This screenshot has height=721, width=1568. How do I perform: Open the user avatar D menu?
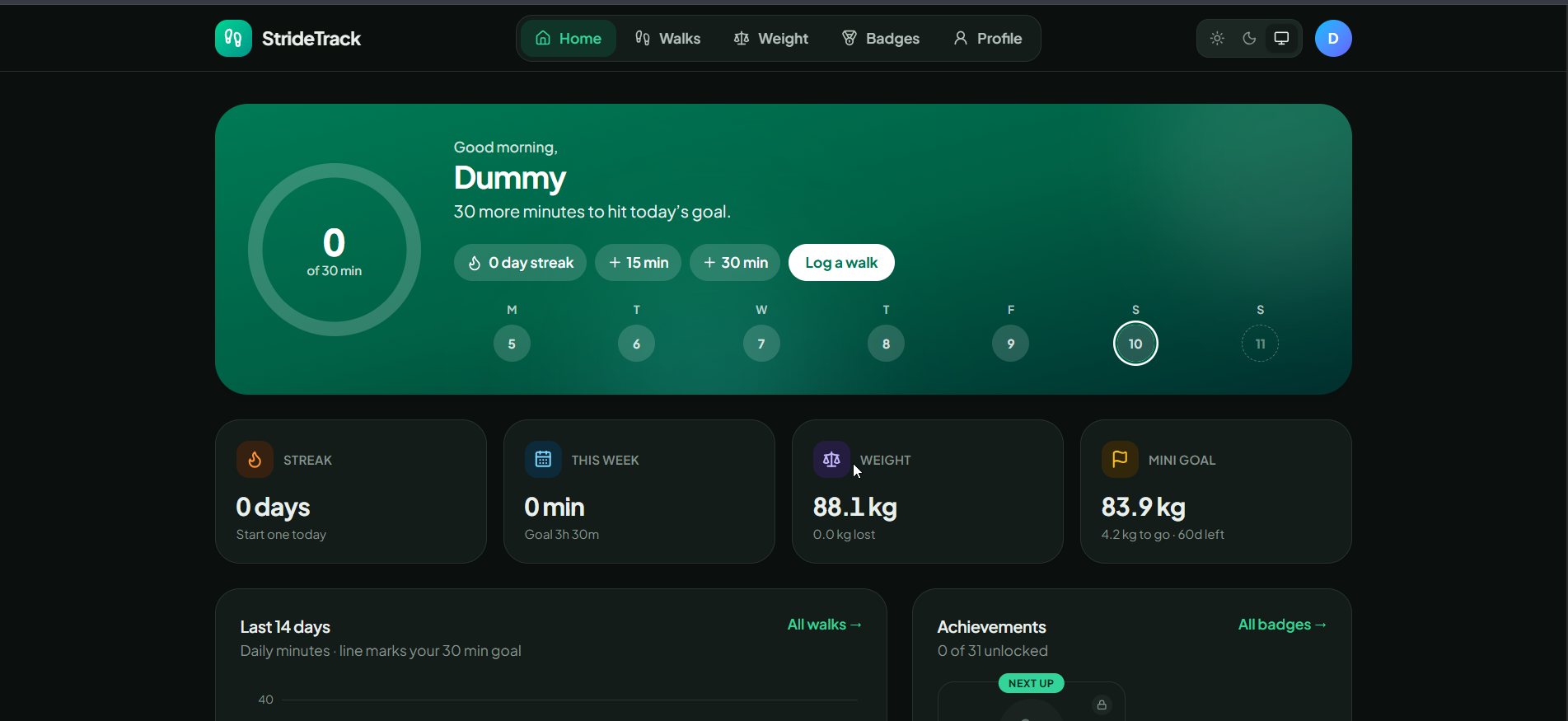coord(1333,39)
